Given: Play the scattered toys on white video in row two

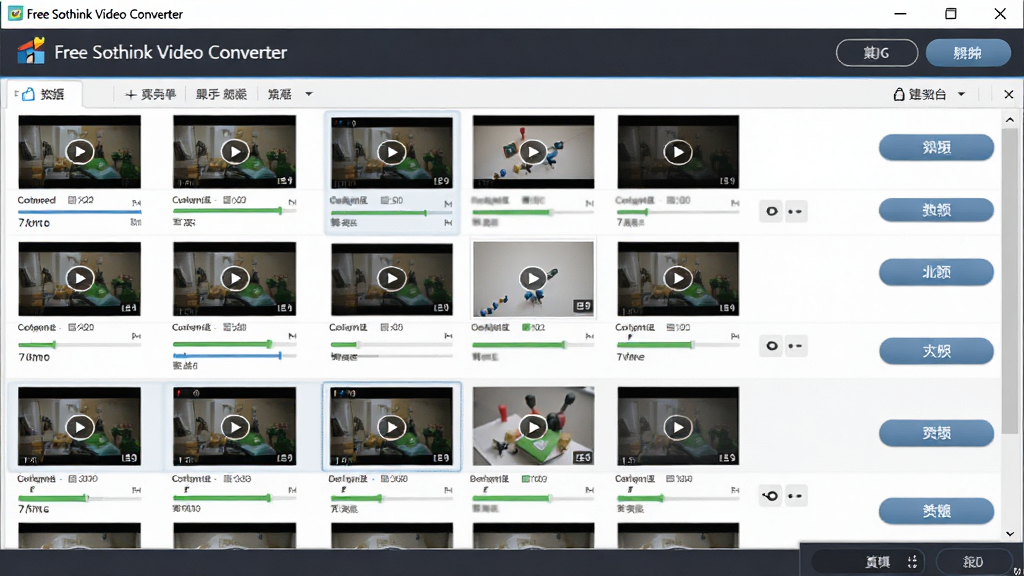Looking at the screenshot, I should 533,278.
